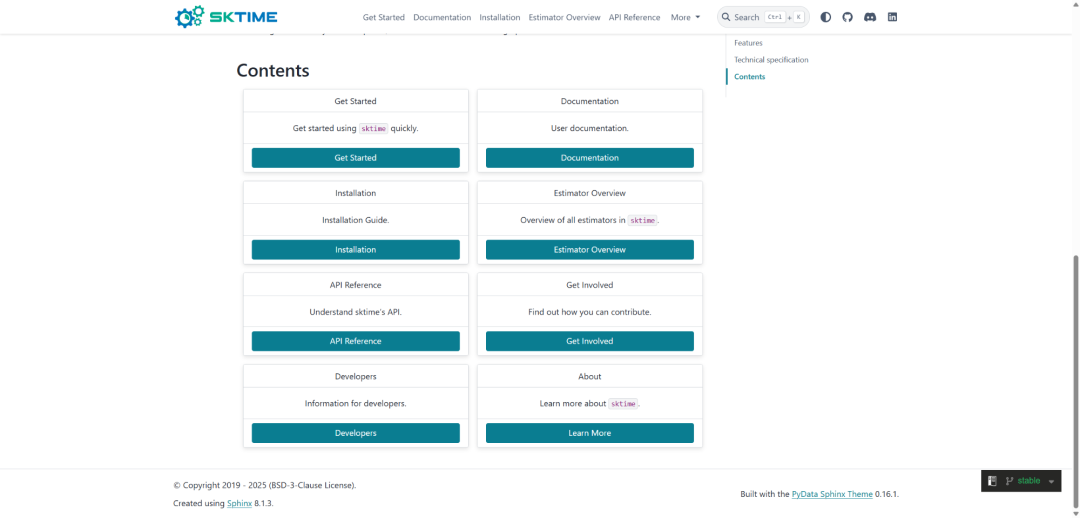Click the stable version label

pos(1028,481)
